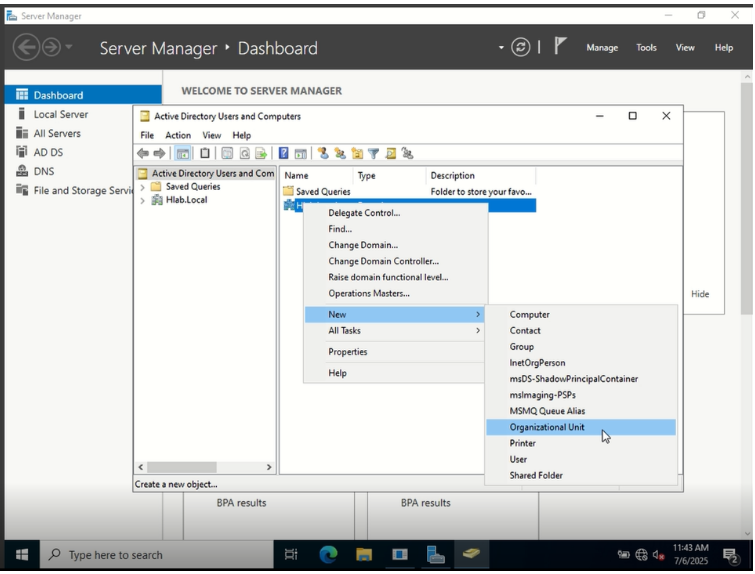Click the Windows Start button
Viewport: 755px width, 574px height.
pos(22,555)
